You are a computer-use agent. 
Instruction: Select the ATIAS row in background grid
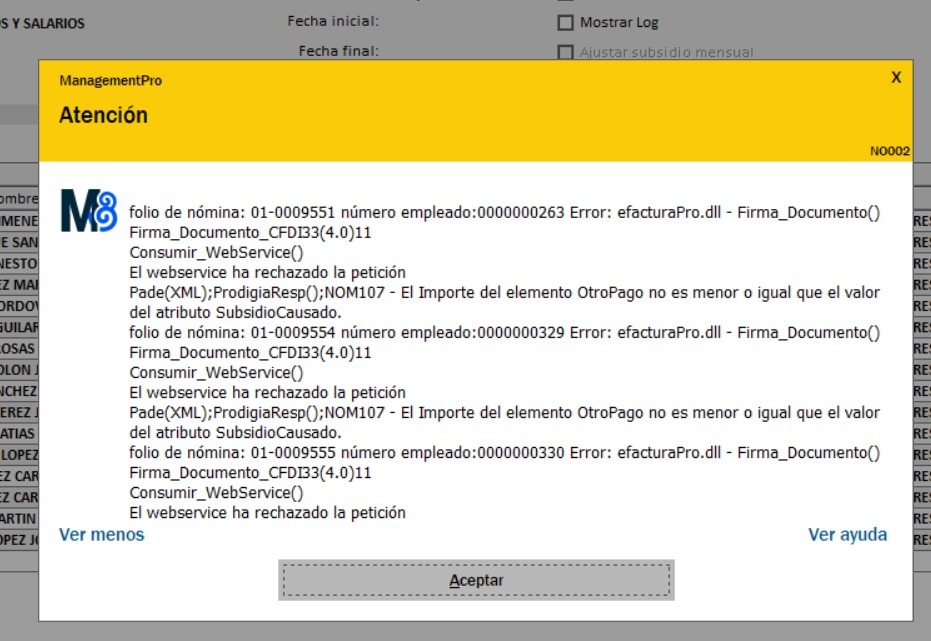(x=19, y=434)
